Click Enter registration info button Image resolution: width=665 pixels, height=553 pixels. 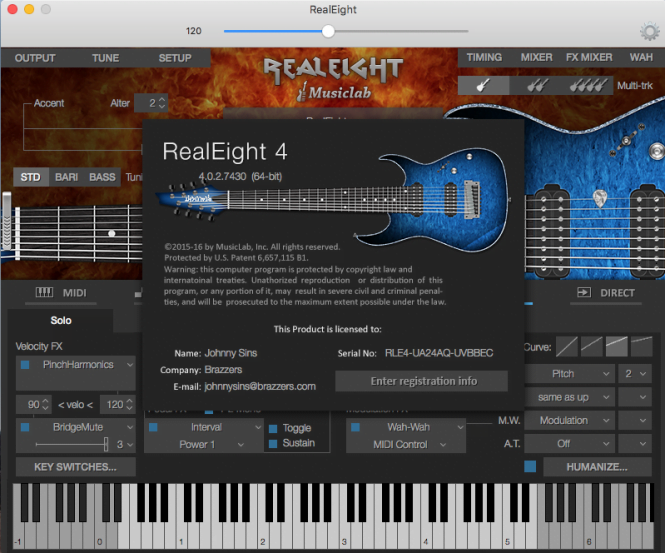tap(422, 381)
